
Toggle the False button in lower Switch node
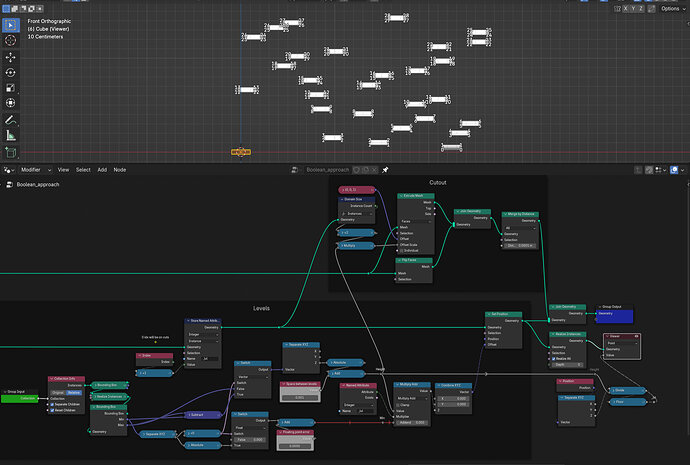pyautogui.click(x=249, y=439)
